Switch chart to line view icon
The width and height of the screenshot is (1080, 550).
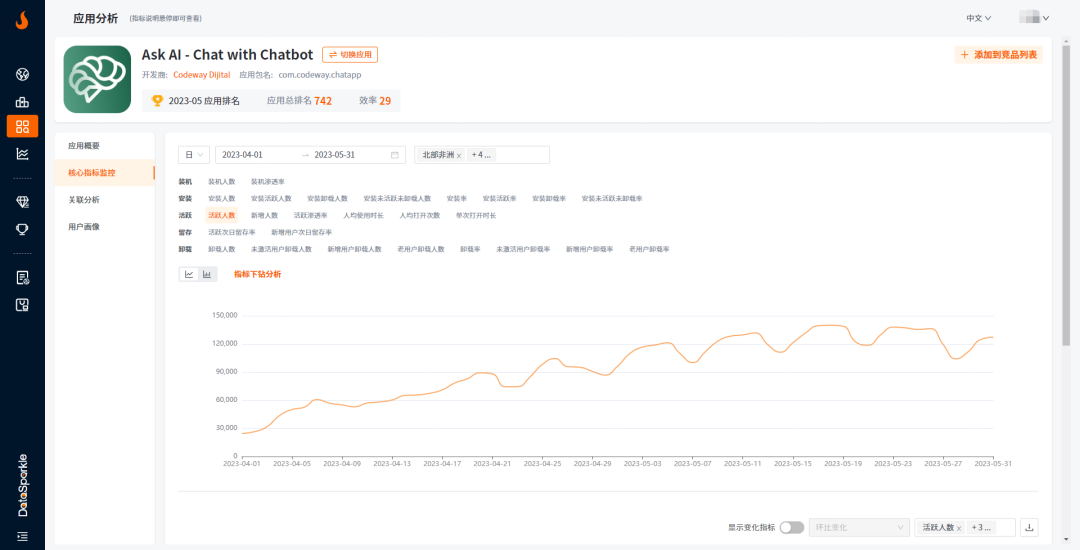point(189,274)
